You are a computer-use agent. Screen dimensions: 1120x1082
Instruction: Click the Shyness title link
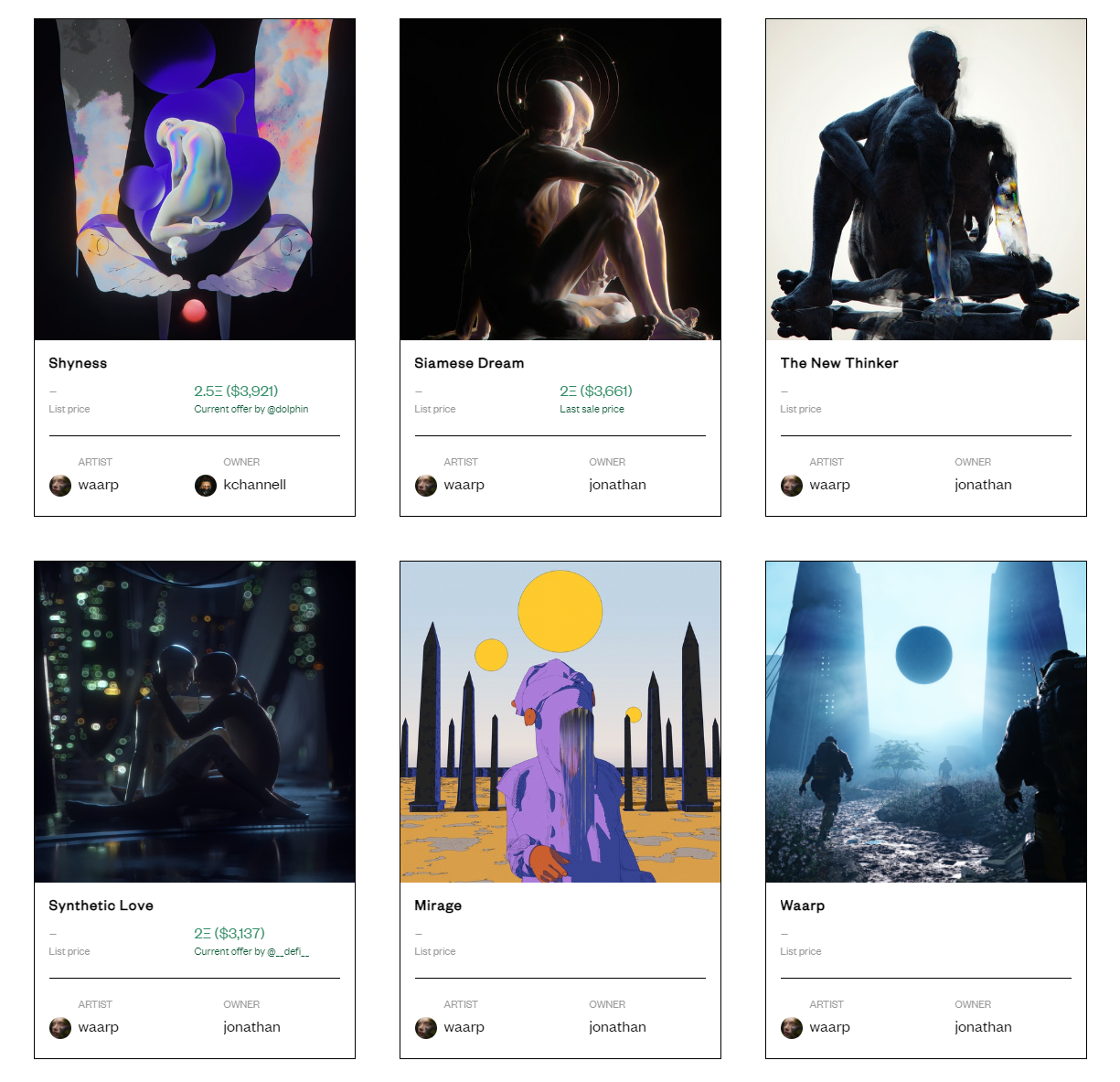click(78, 363)
